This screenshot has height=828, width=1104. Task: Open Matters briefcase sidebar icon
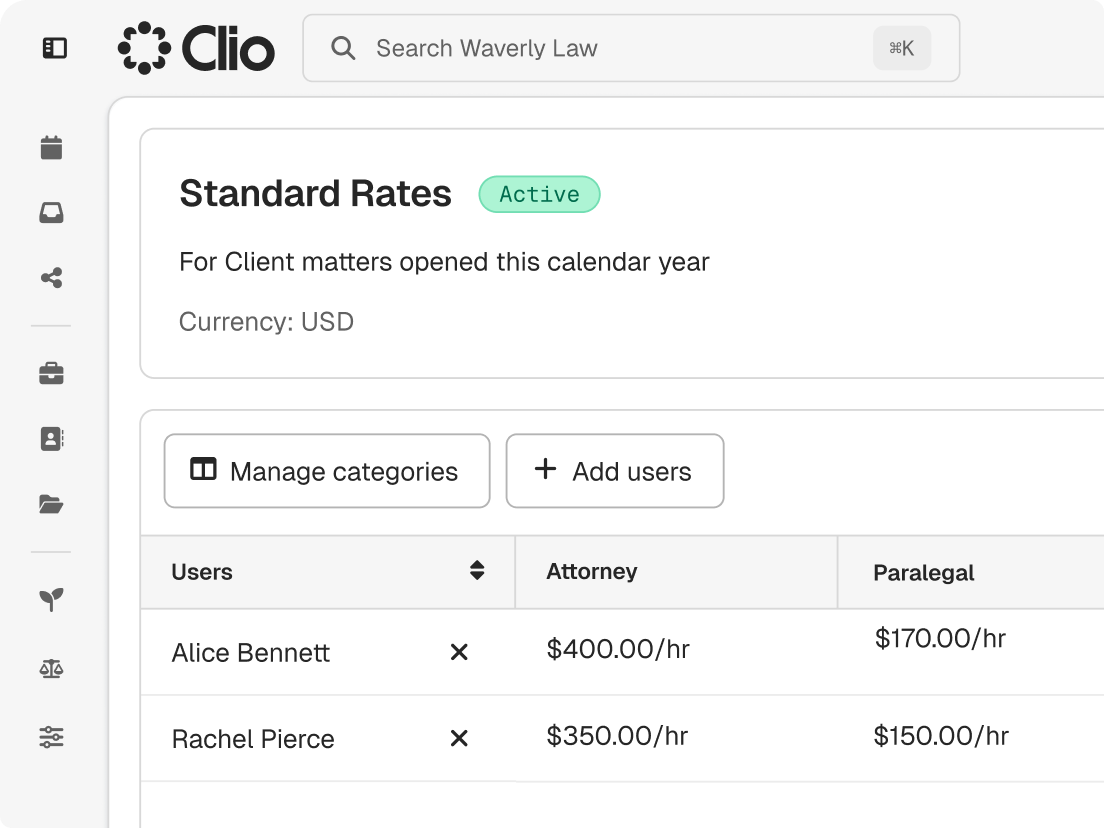51,373
